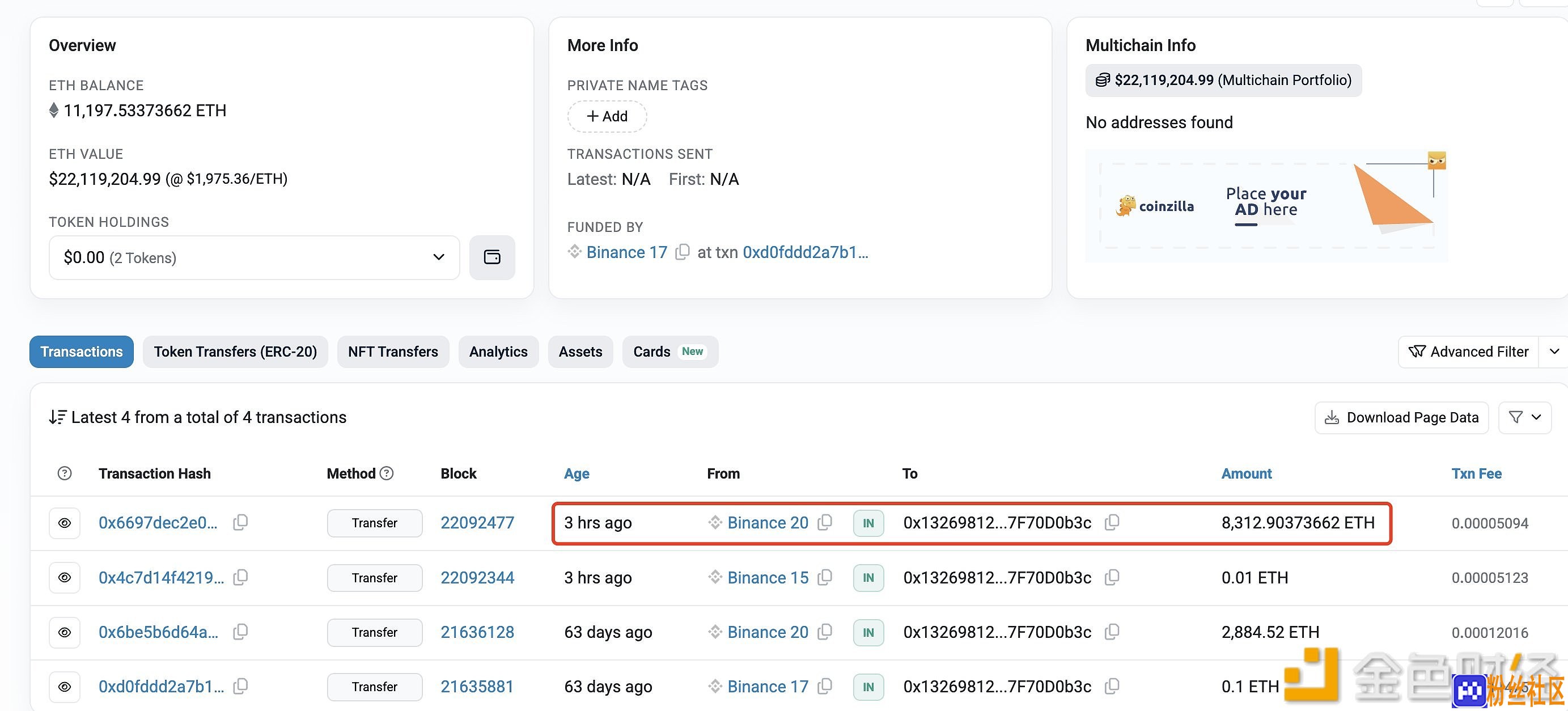Copy Binance 17 funder address
1568x711 pixels.
click(x=683, y=252)
